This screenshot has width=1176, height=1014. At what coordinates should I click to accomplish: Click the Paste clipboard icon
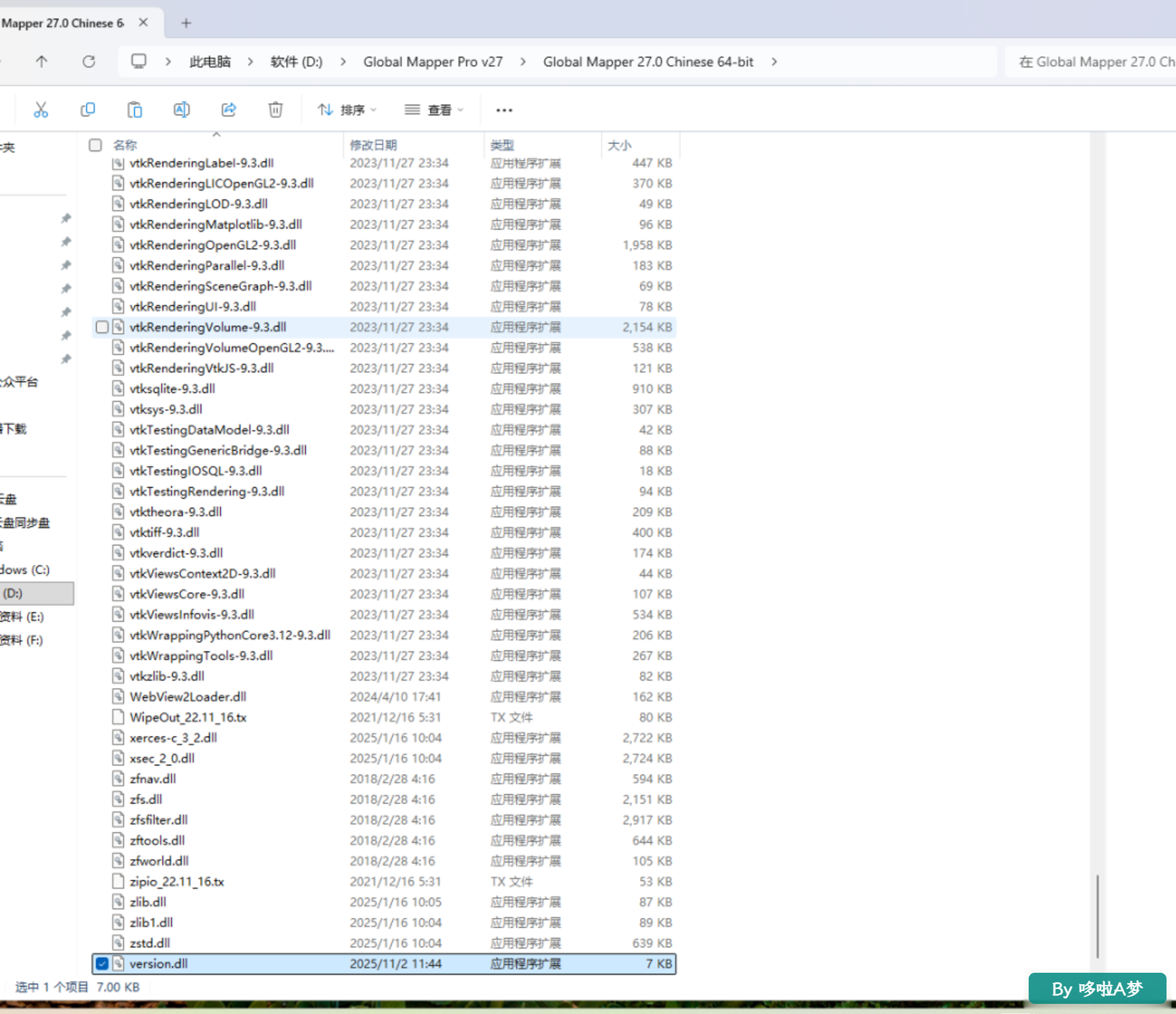pos(135,110)
